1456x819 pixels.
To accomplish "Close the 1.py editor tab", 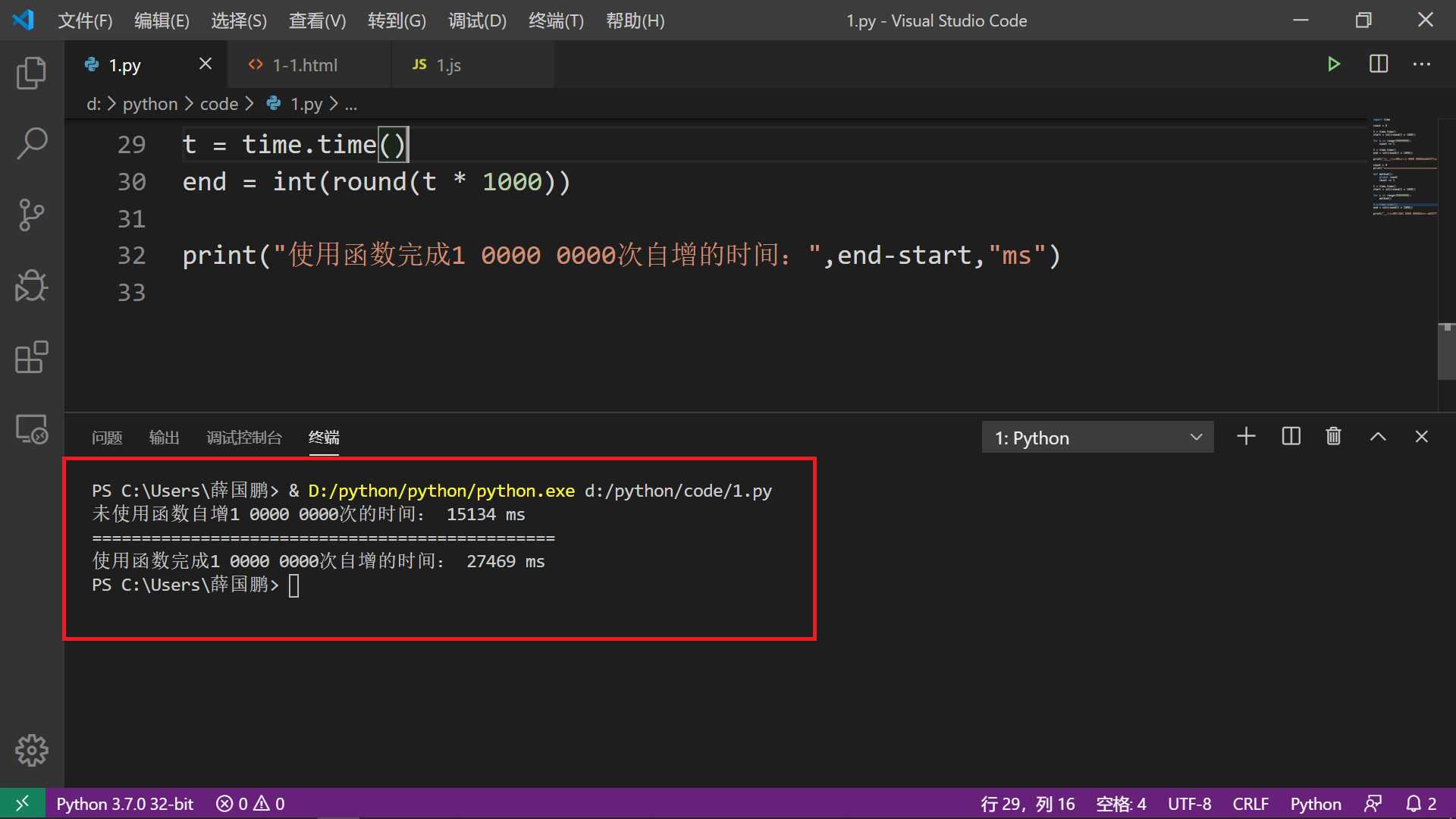I will click(x=206, y=64).
